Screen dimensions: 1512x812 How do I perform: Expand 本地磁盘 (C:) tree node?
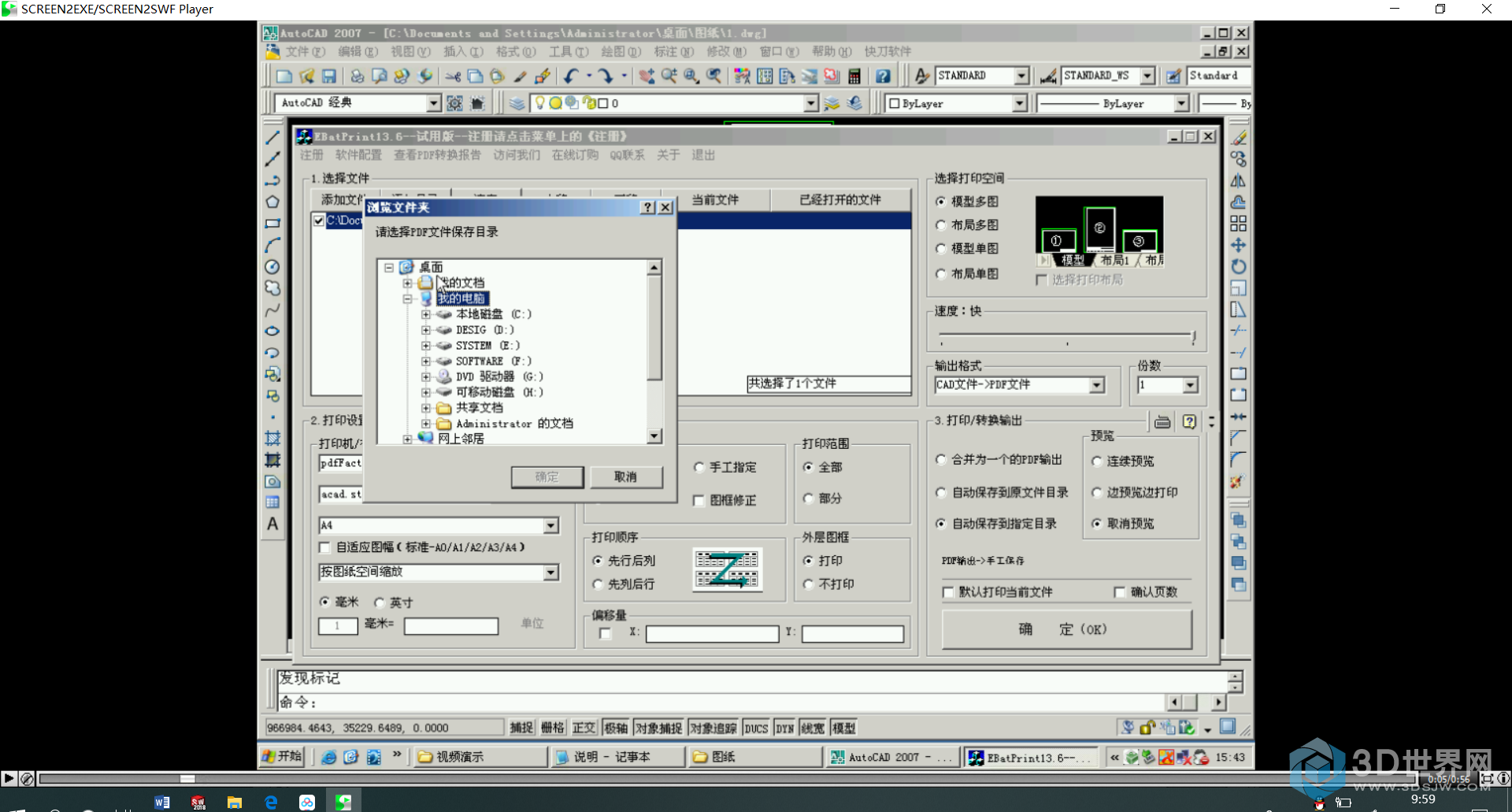click(425, 314)
